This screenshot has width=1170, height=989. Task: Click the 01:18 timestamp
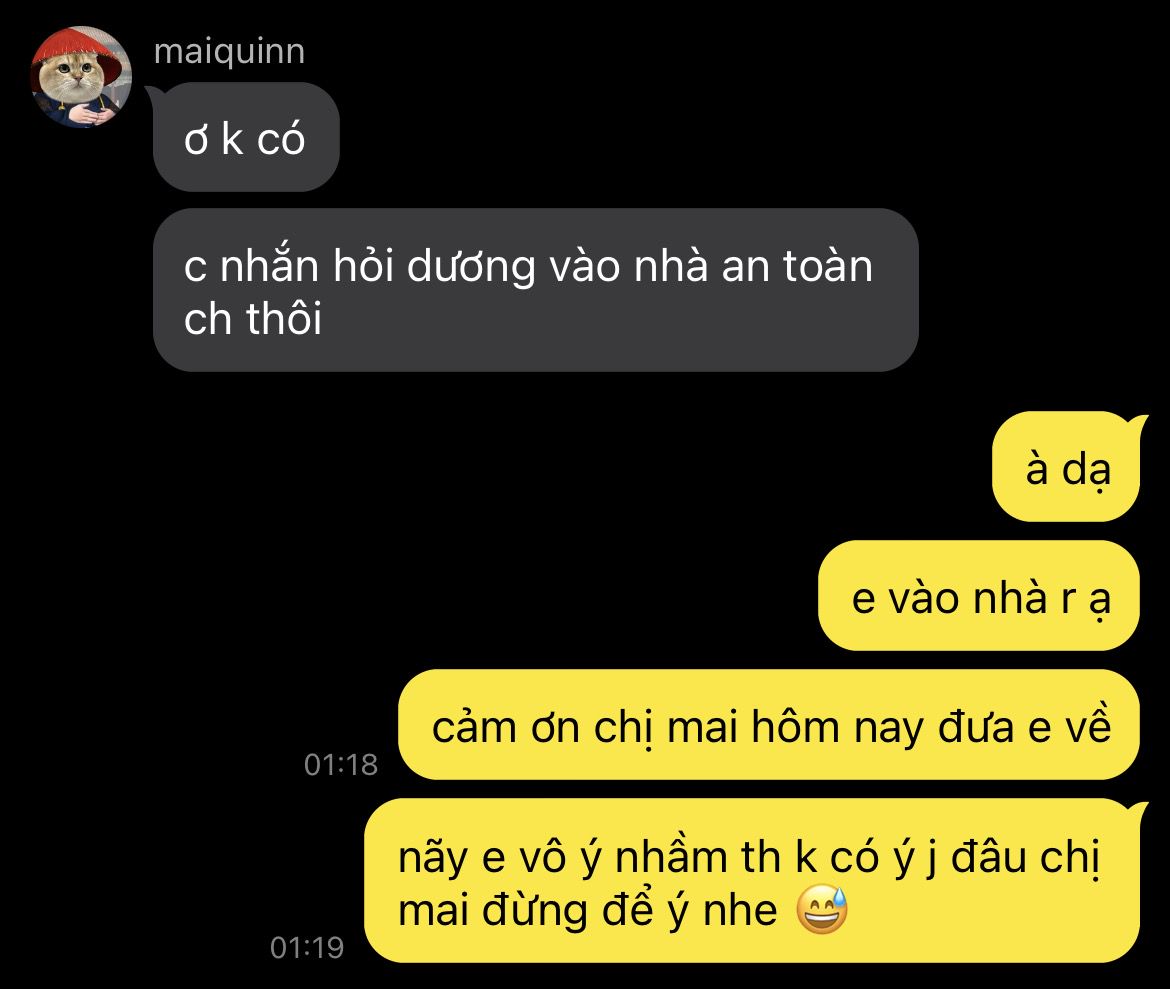tap(340, 764)
